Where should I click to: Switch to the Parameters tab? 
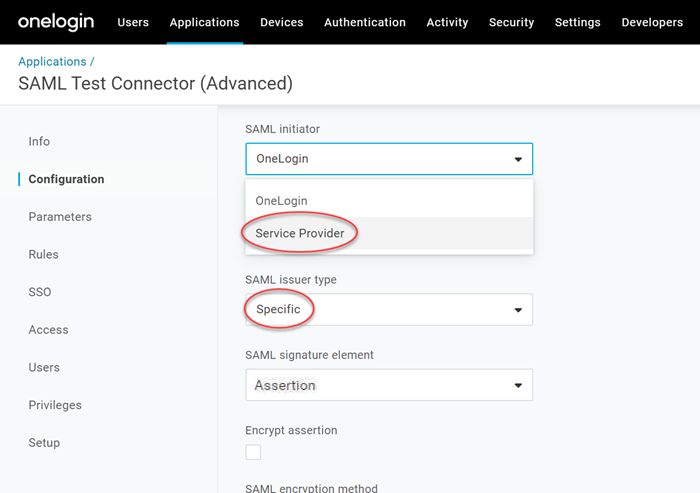60,217
